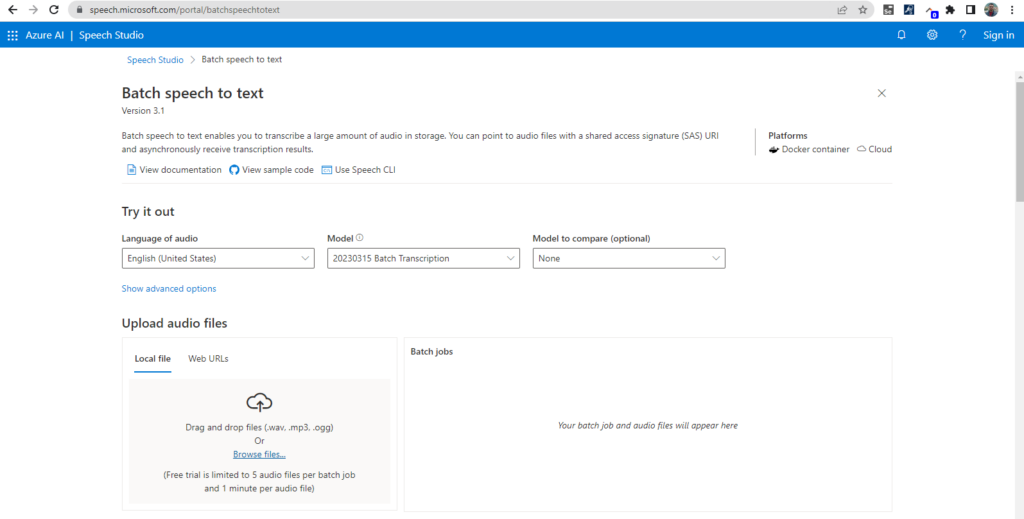The image size is (1024, 519).
Task: Click the browser forward arrow
Action: 33,10
